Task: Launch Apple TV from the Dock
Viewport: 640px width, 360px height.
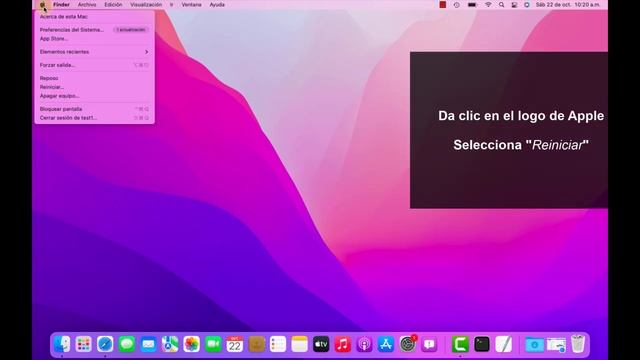Action: pyautogui.click(x=321, y=344)
